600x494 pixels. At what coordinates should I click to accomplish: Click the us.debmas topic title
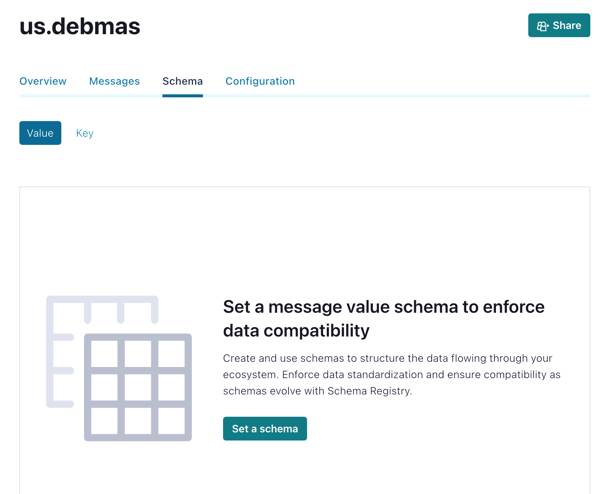[80, 26]
